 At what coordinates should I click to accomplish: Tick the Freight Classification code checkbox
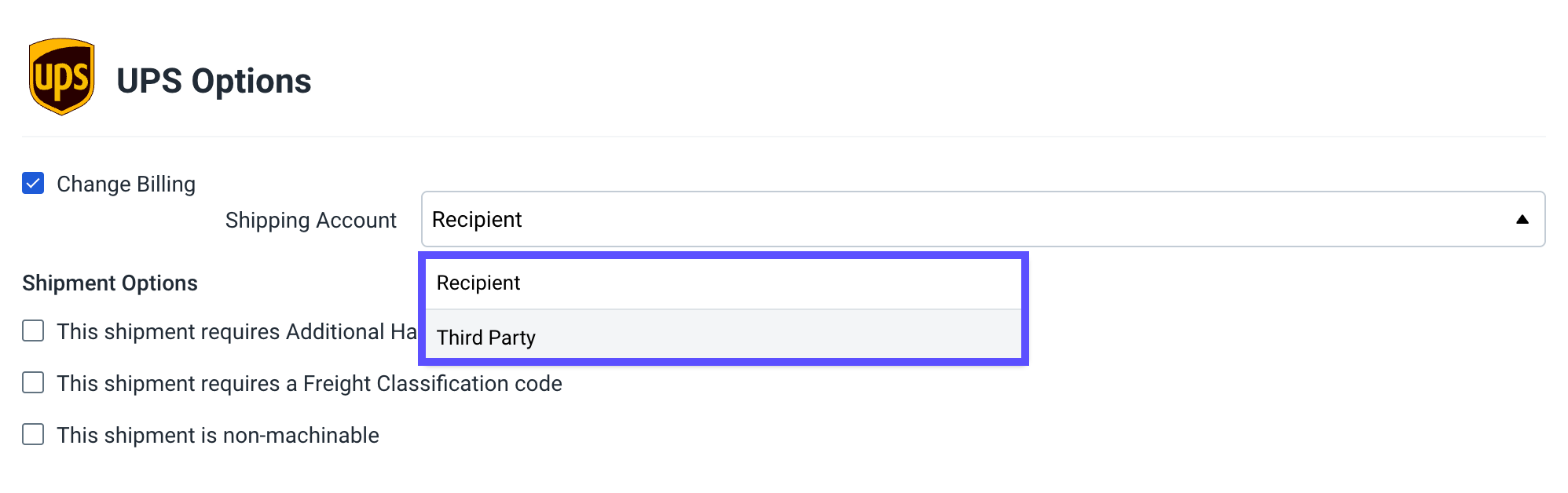pyautogui.click(x=33, y=382)
